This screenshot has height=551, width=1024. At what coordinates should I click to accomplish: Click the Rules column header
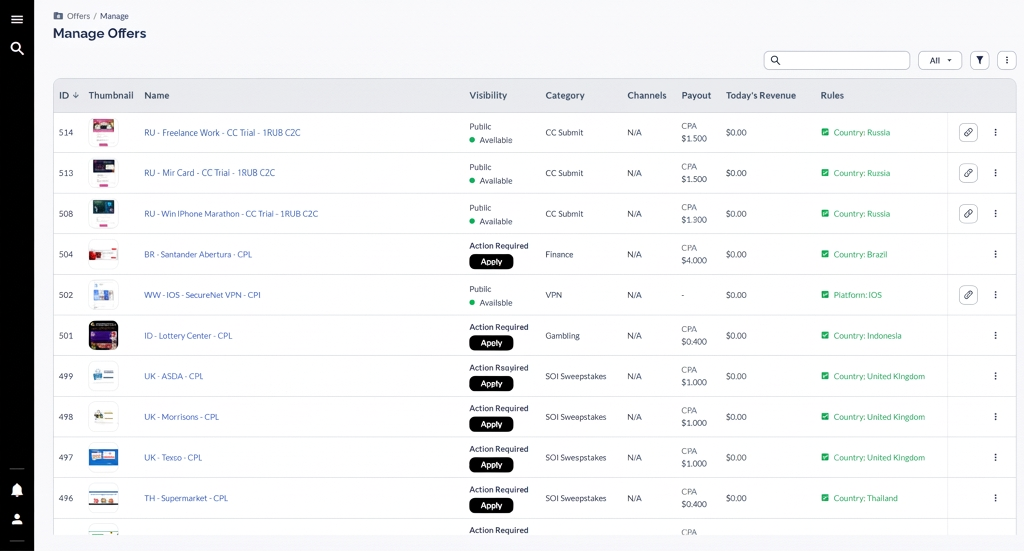click(x=832, y=95)
